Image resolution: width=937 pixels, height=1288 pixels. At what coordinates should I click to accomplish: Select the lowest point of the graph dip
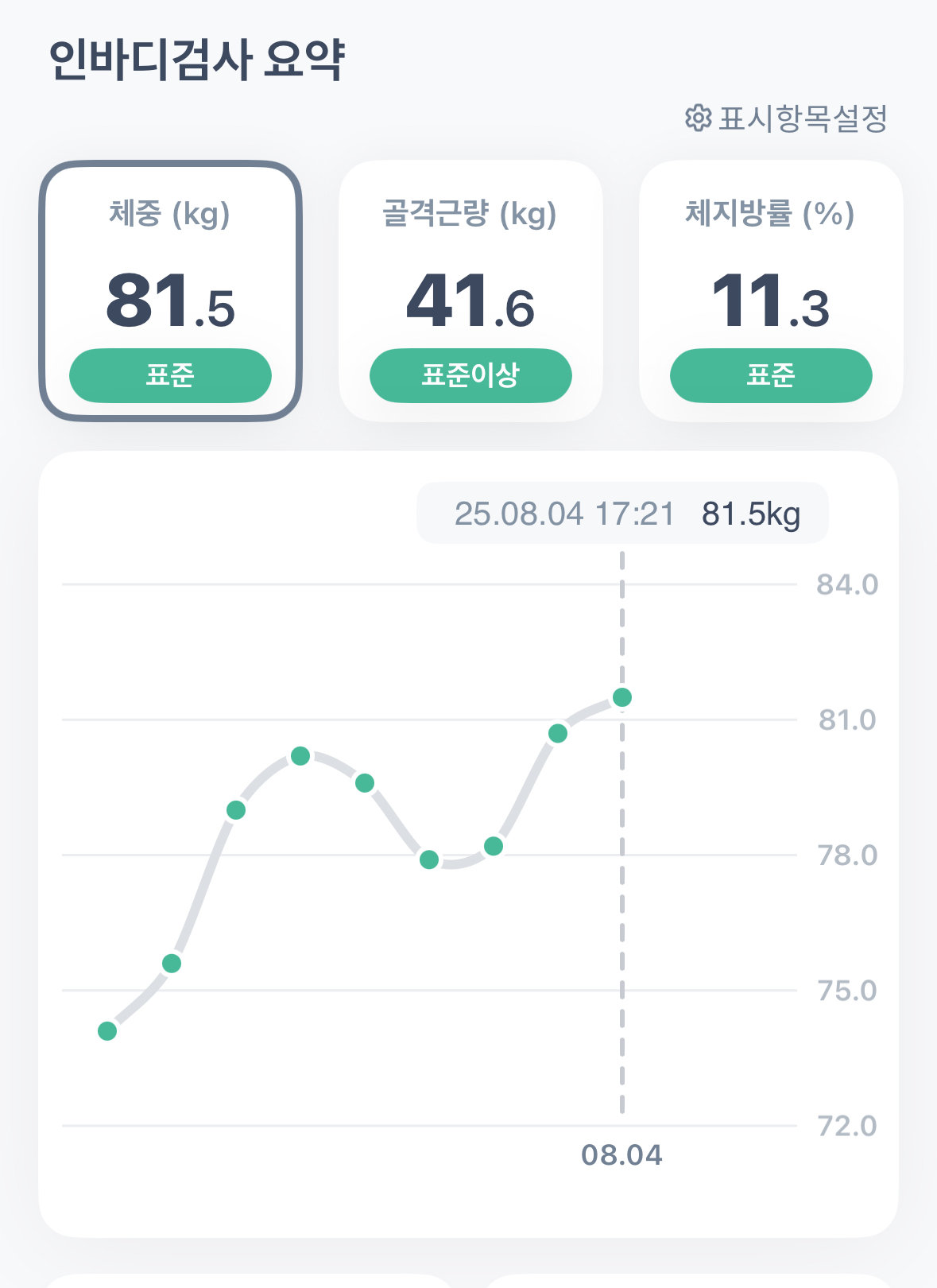[429, 859]
